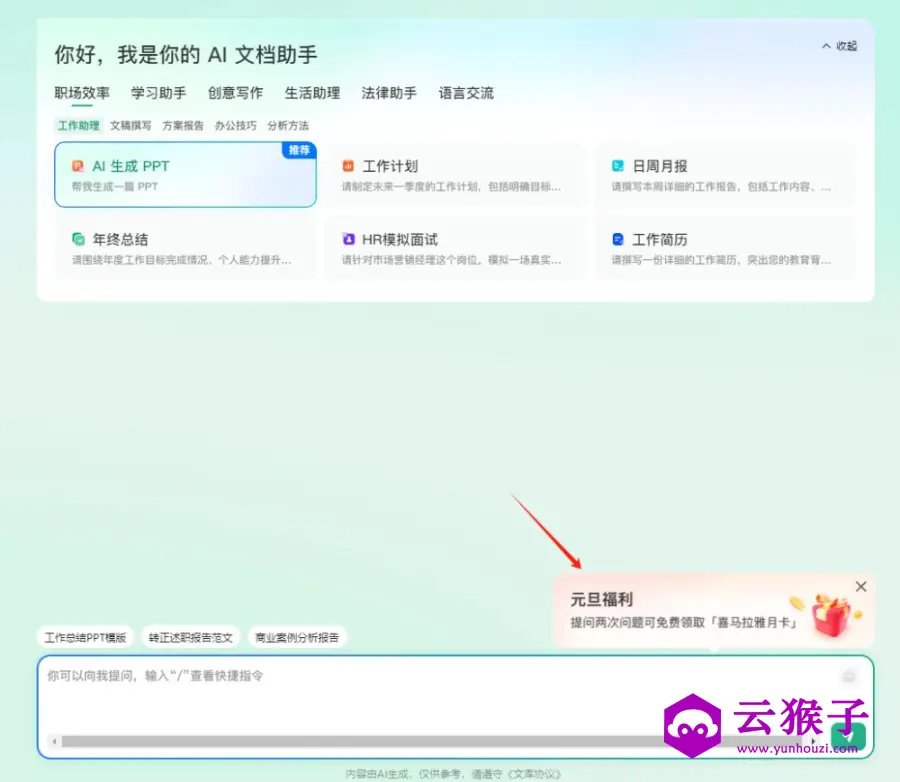900x782 pixels.
Task: Open the 工作简历 prompt card
Action: 726,249
